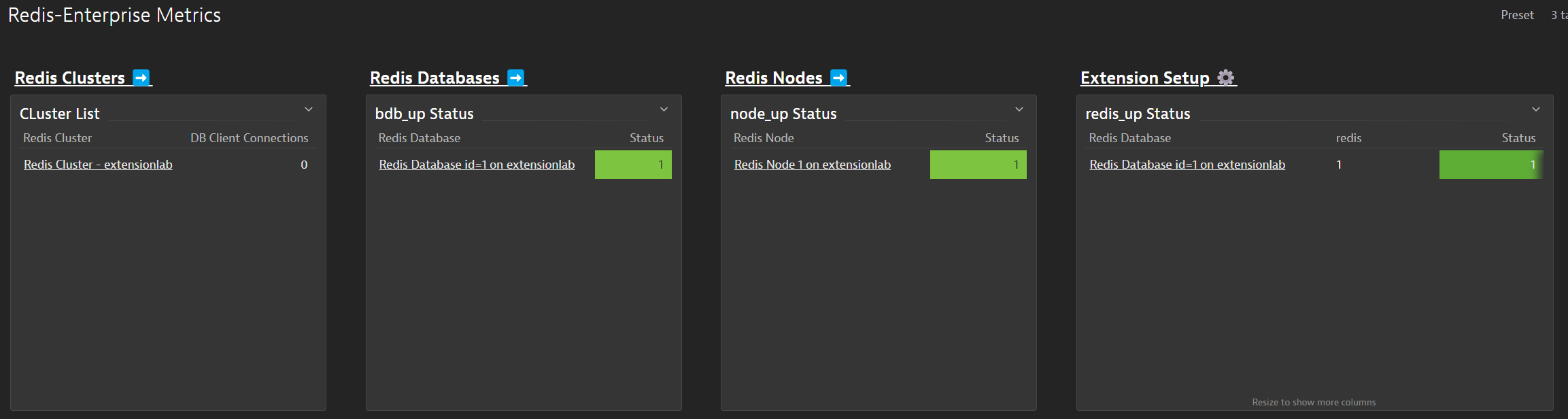
Task: Click the arrow icon beside Redis Clusters
Action: tap(141, 78)
